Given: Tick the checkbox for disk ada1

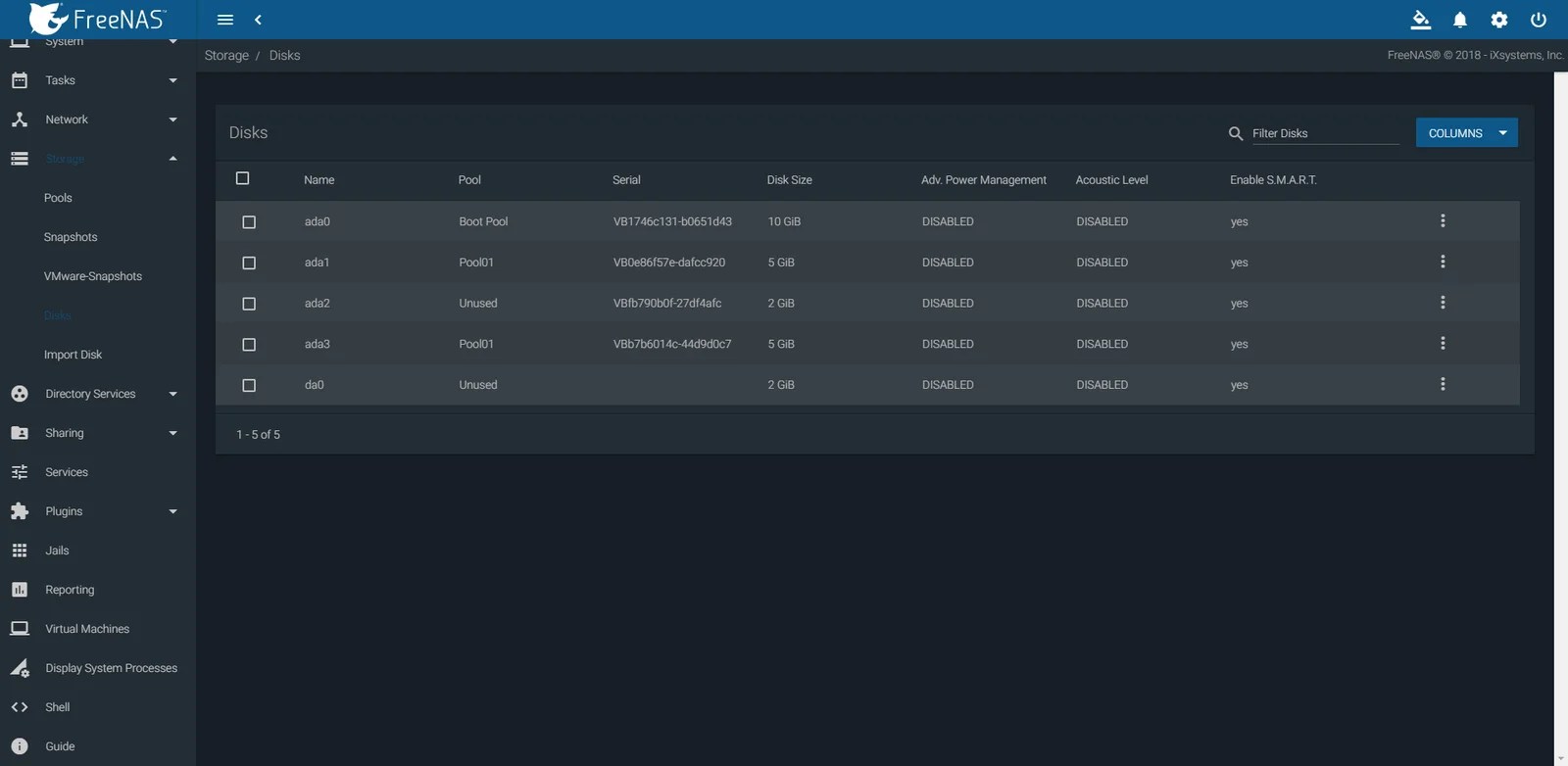Looking at the screenshot, I should pyautogui.click(x=249, y=263).
